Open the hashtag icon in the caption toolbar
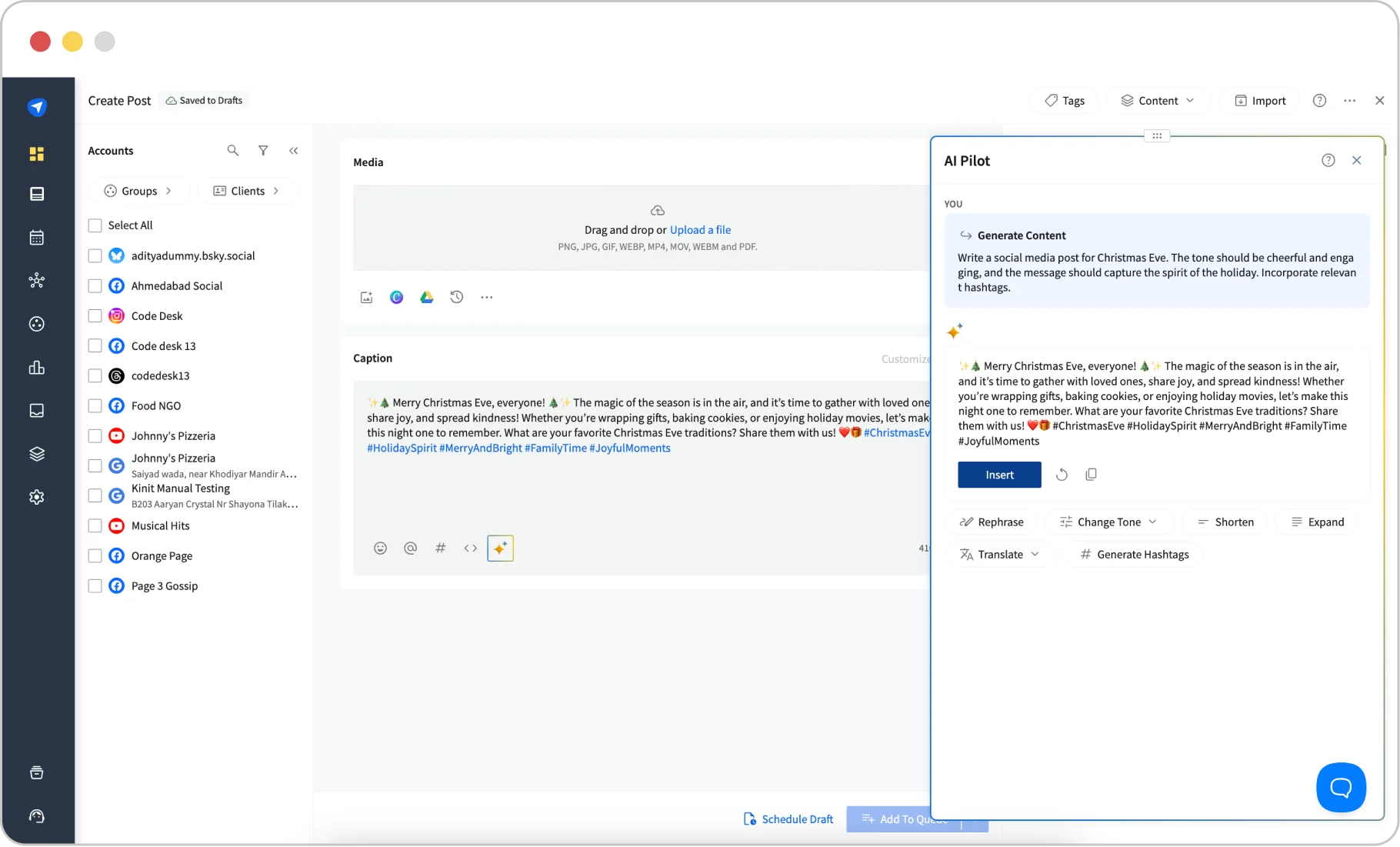This screenshot has height=847, width=1400. pos(440,549)
